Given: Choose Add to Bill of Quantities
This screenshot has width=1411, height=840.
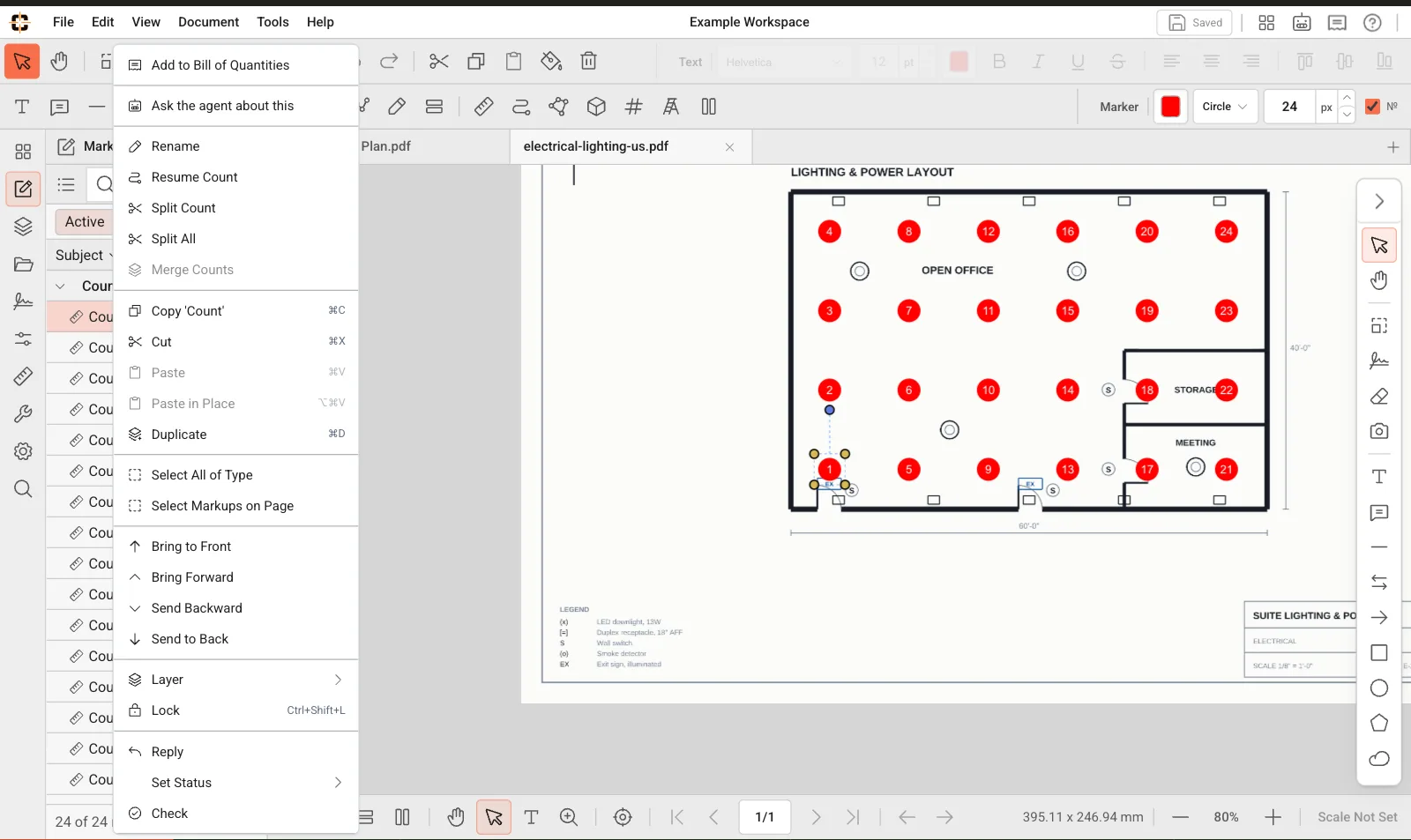Looking at the screenshot, I should [x=235, y=65].
